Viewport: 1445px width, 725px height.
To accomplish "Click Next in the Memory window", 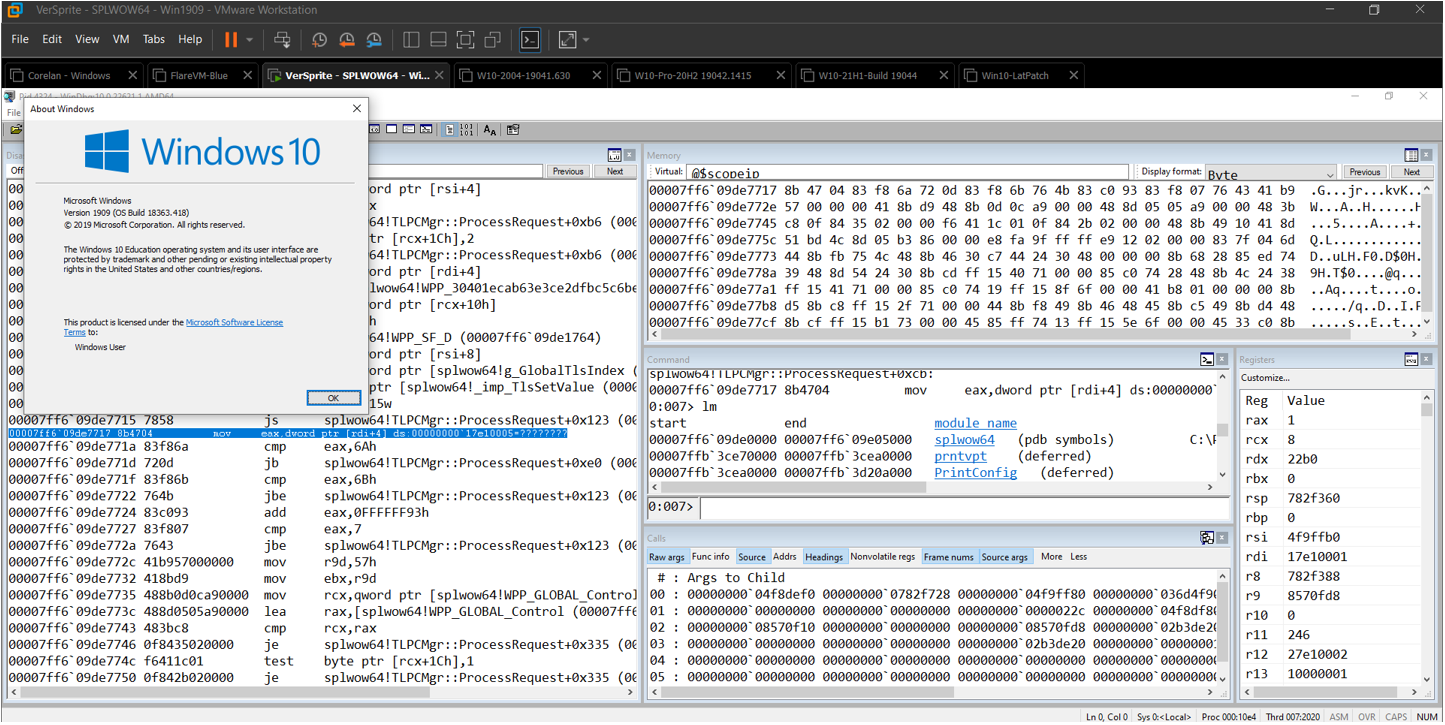I will click(x=1412, y=172).
